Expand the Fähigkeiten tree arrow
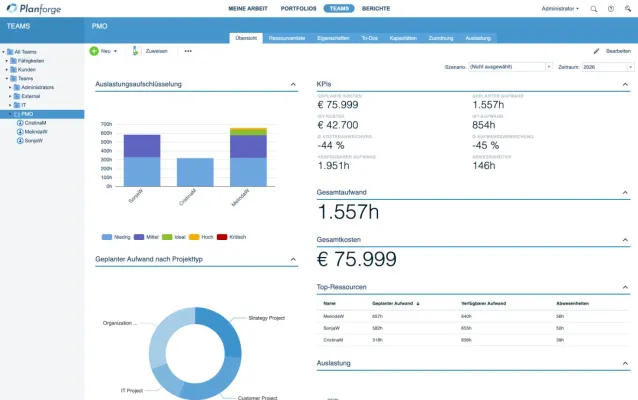Image resolution: width=638 pixels, height=400 pixels. click(7, 61)
